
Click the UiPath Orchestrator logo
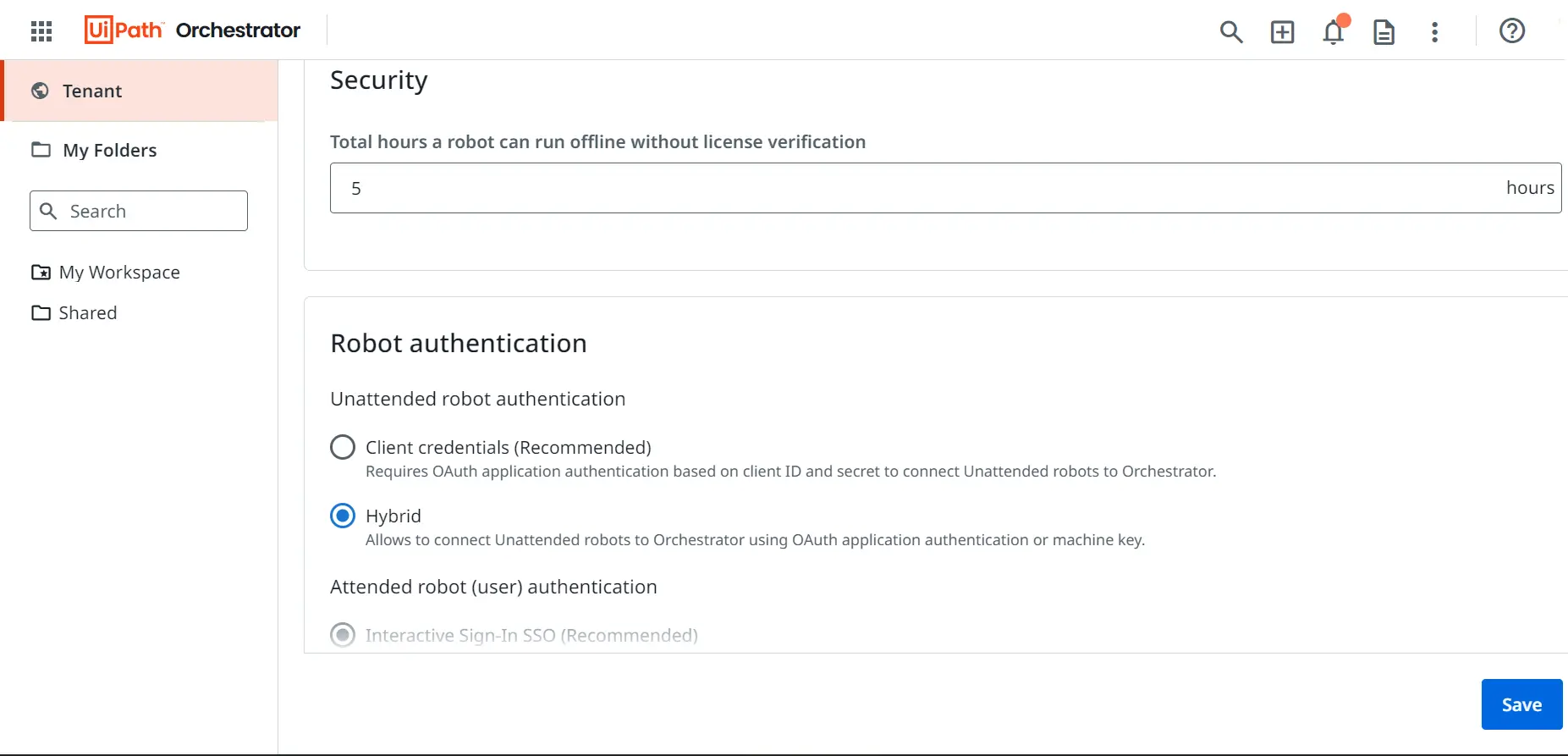(192, 30)
